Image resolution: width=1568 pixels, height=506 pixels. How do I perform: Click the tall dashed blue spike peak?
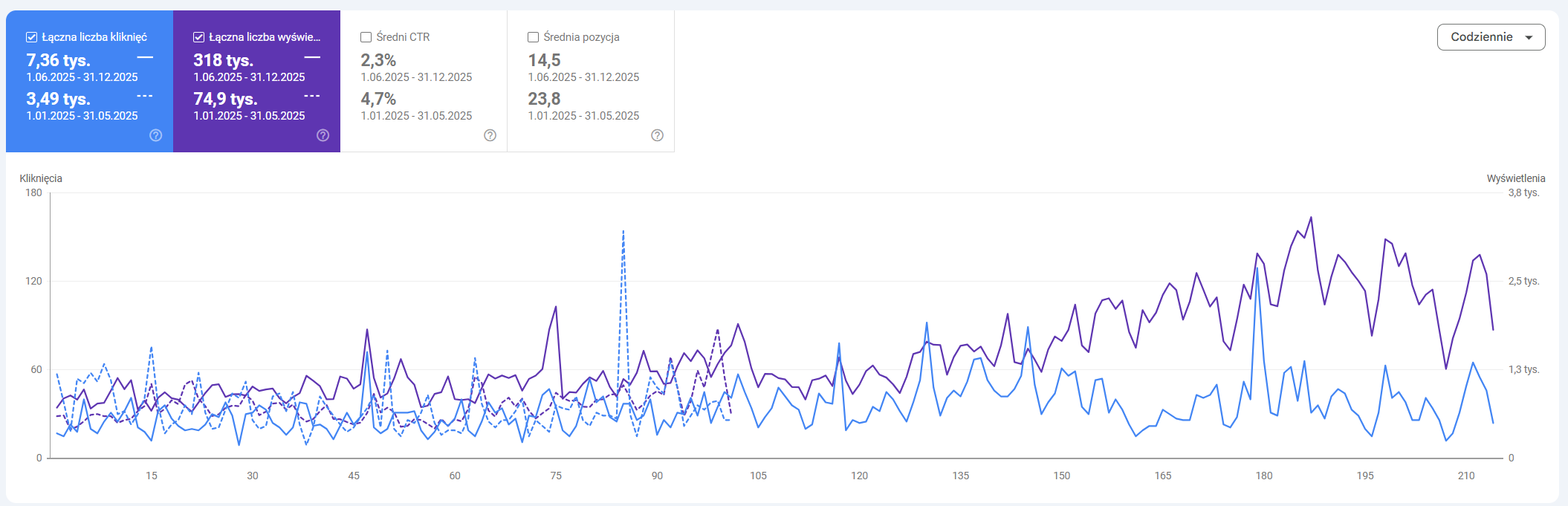point(623,232)
